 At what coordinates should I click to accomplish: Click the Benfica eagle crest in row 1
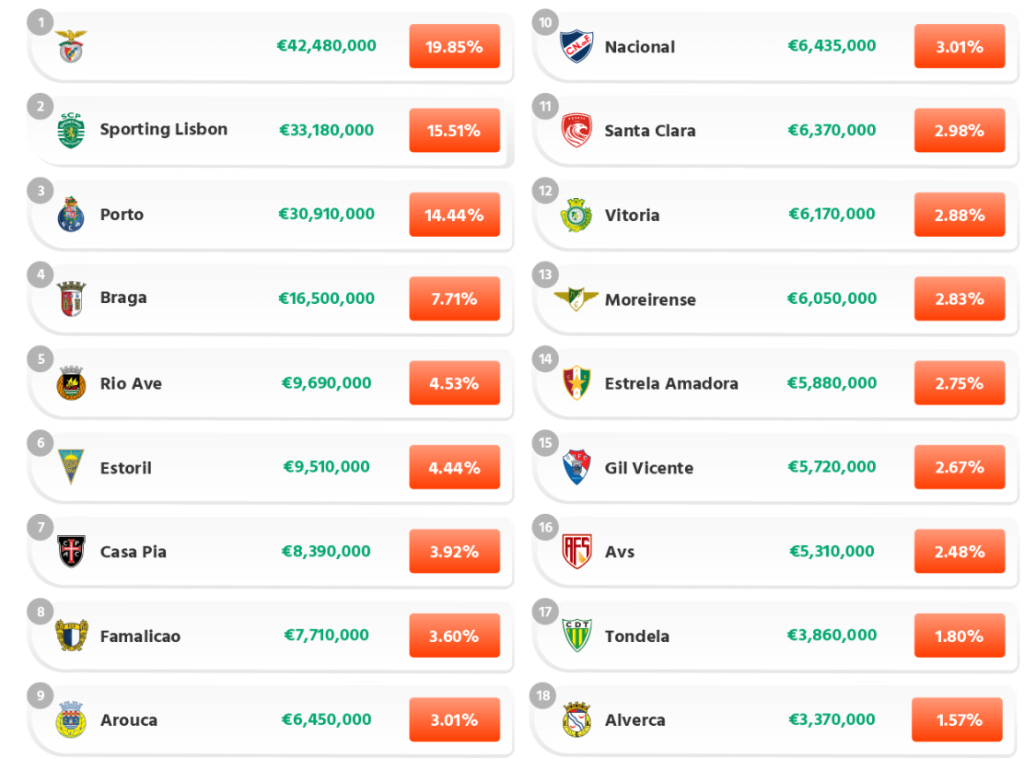click(71, 46)
